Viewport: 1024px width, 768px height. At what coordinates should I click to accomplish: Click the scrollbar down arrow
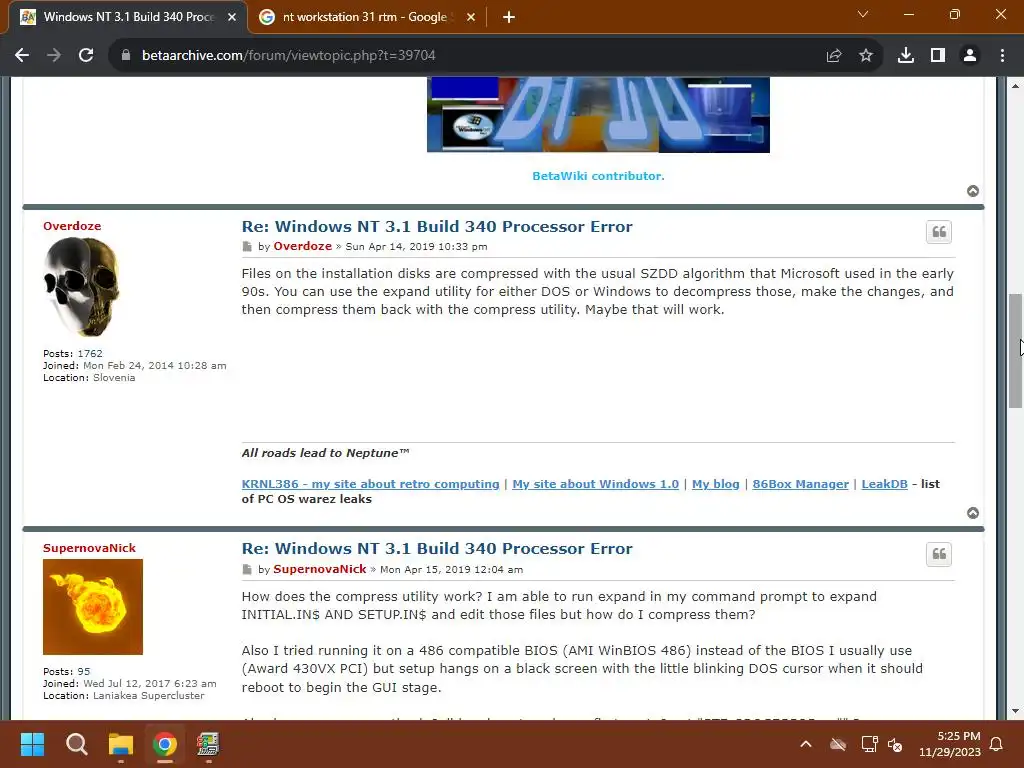coord(1015,711)
